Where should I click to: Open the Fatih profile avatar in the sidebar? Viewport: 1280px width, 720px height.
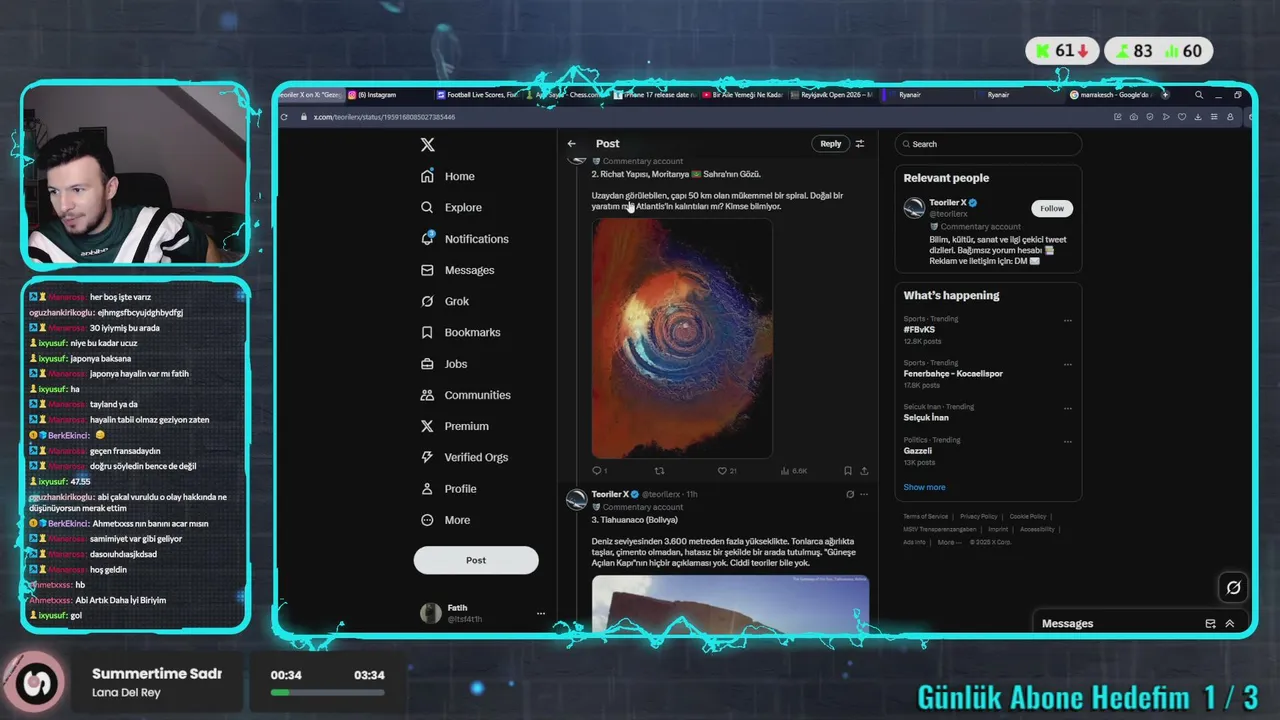(x=431, y=613)
